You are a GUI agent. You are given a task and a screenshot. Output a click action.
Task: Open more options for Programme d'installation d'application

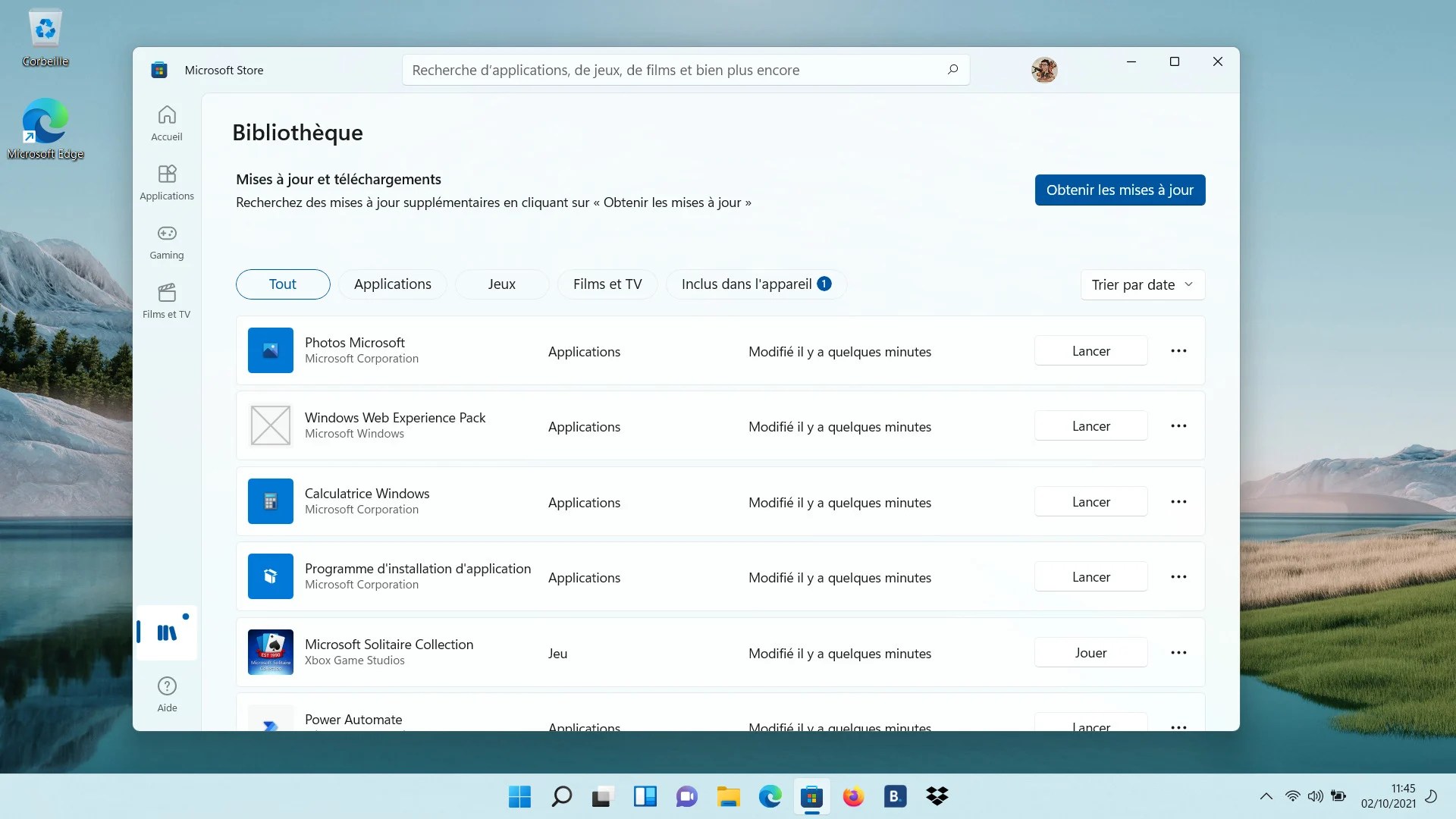pos(1178,576)
